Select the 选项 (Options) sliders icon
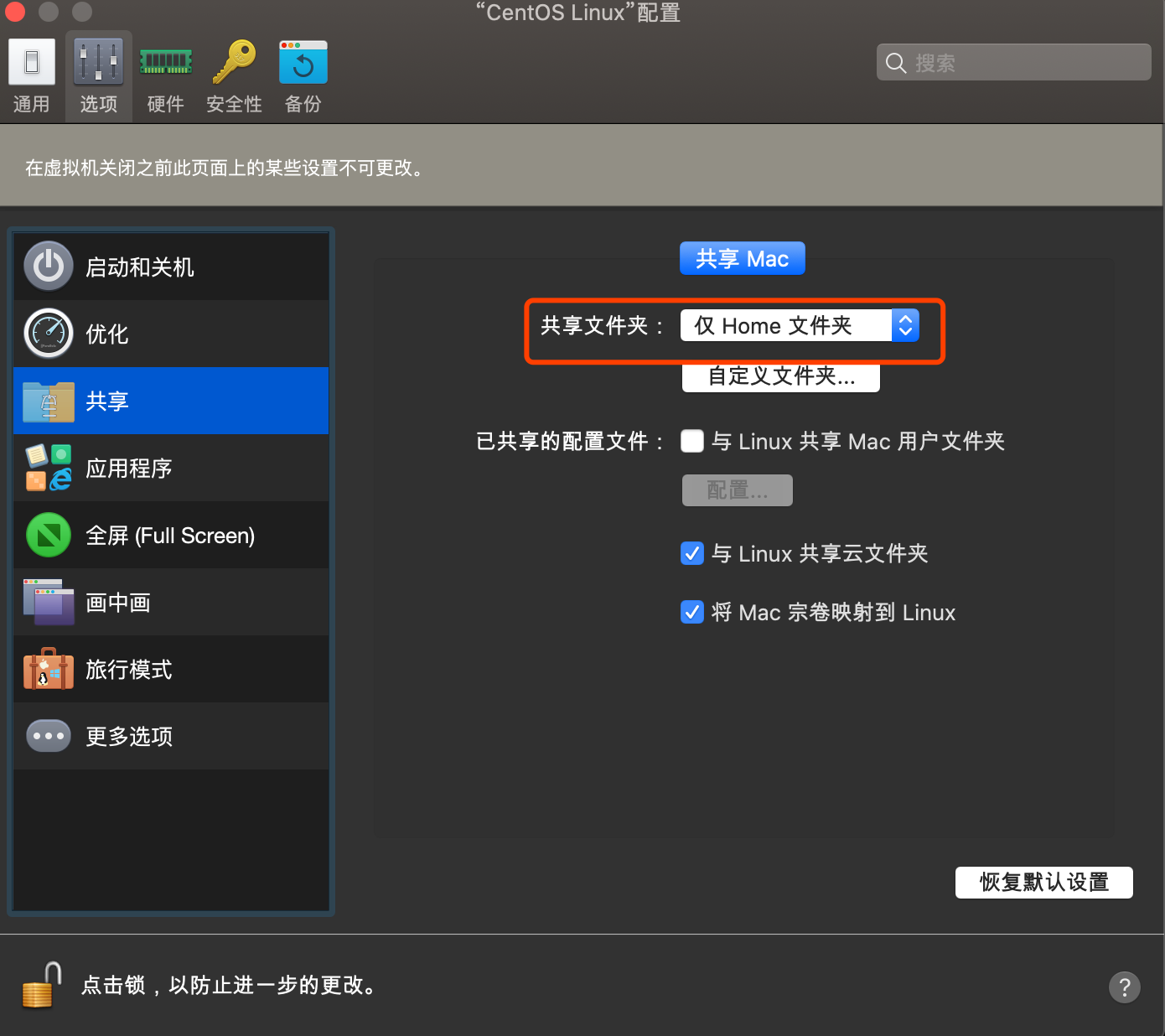Viewport: 1165px width, 1036px height. 99,62
